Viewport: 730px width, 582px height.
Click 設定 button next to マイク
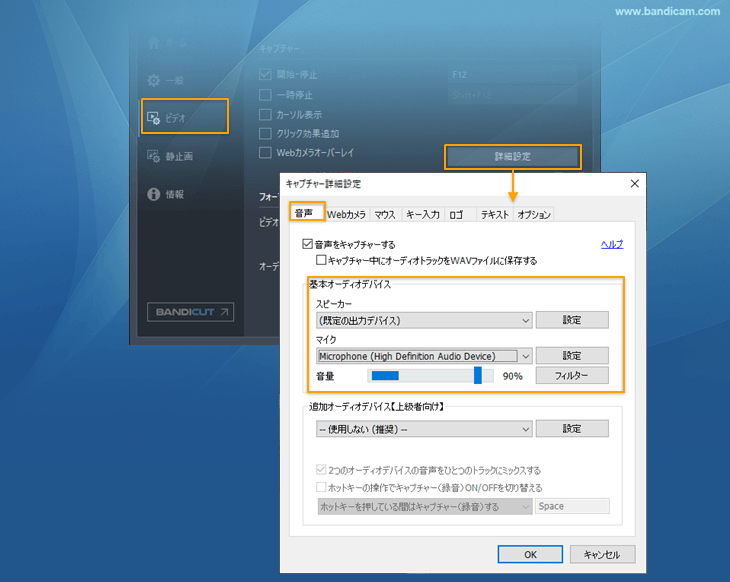tap(572, 356)
